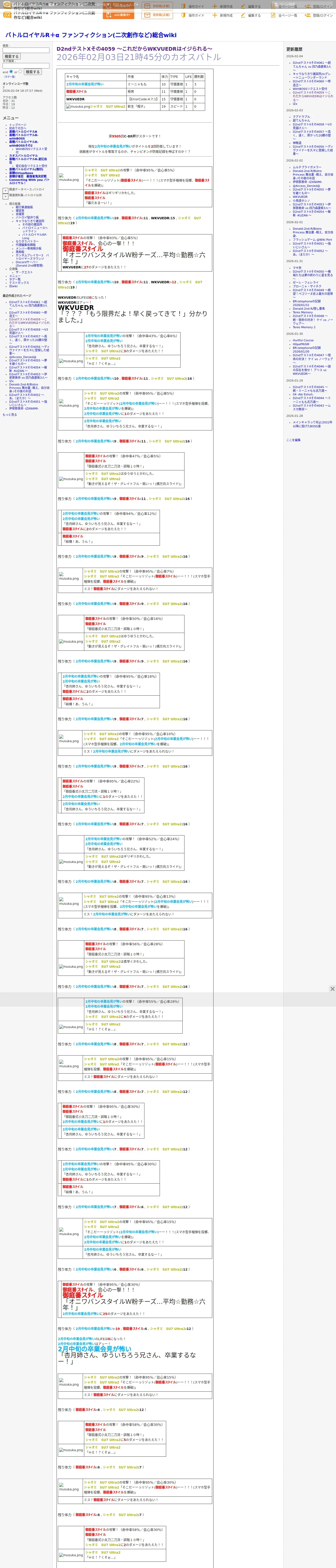Open その他の雑談所 link

(x=32, y=224)
